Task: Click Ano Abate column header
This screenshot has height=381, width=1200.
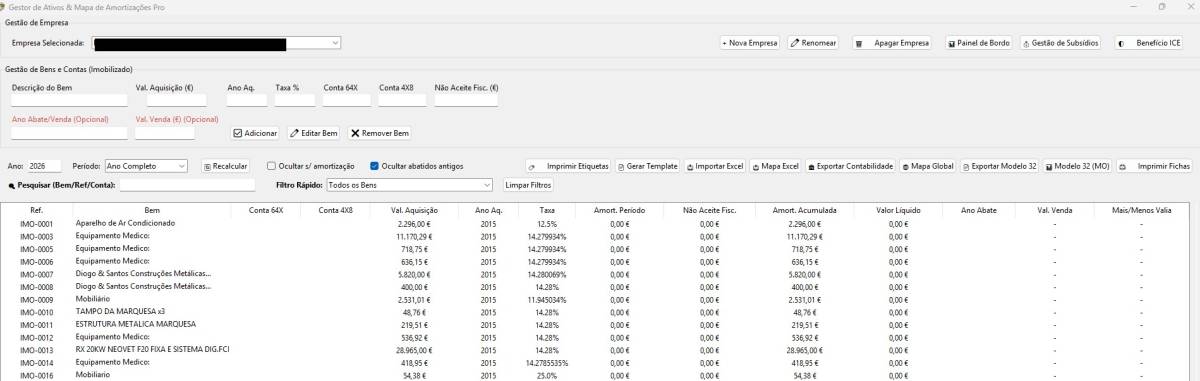Action: (x=979, y=210)
